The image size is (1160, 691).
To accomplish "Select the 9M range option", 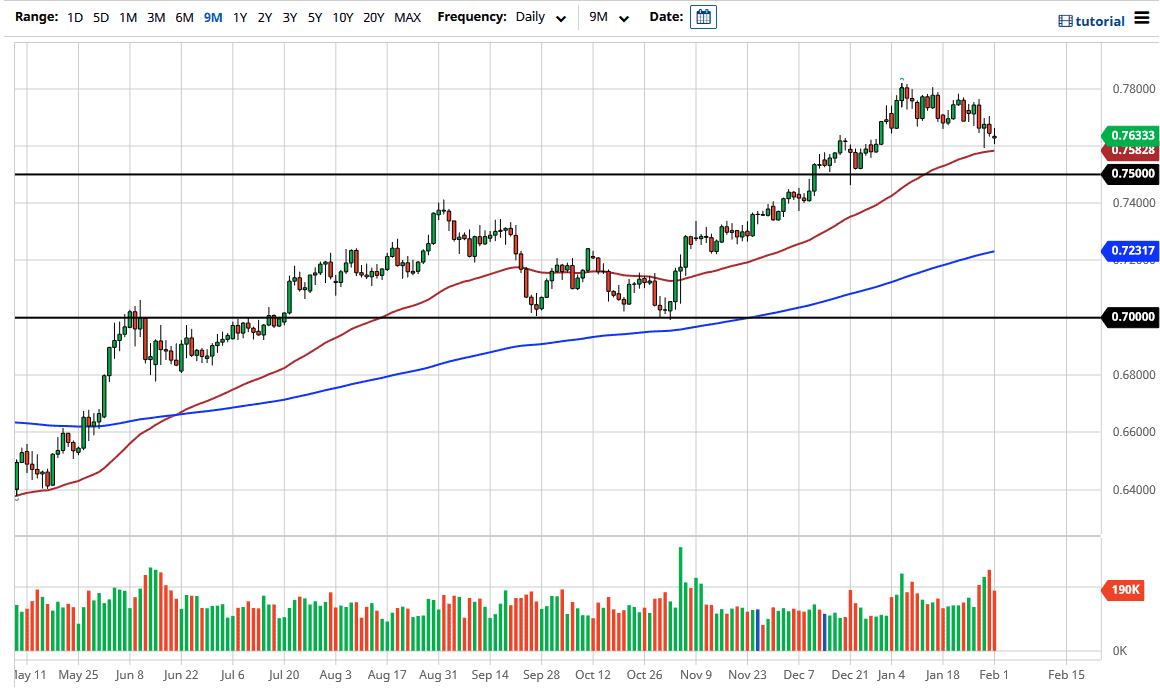I will point(213,17).
